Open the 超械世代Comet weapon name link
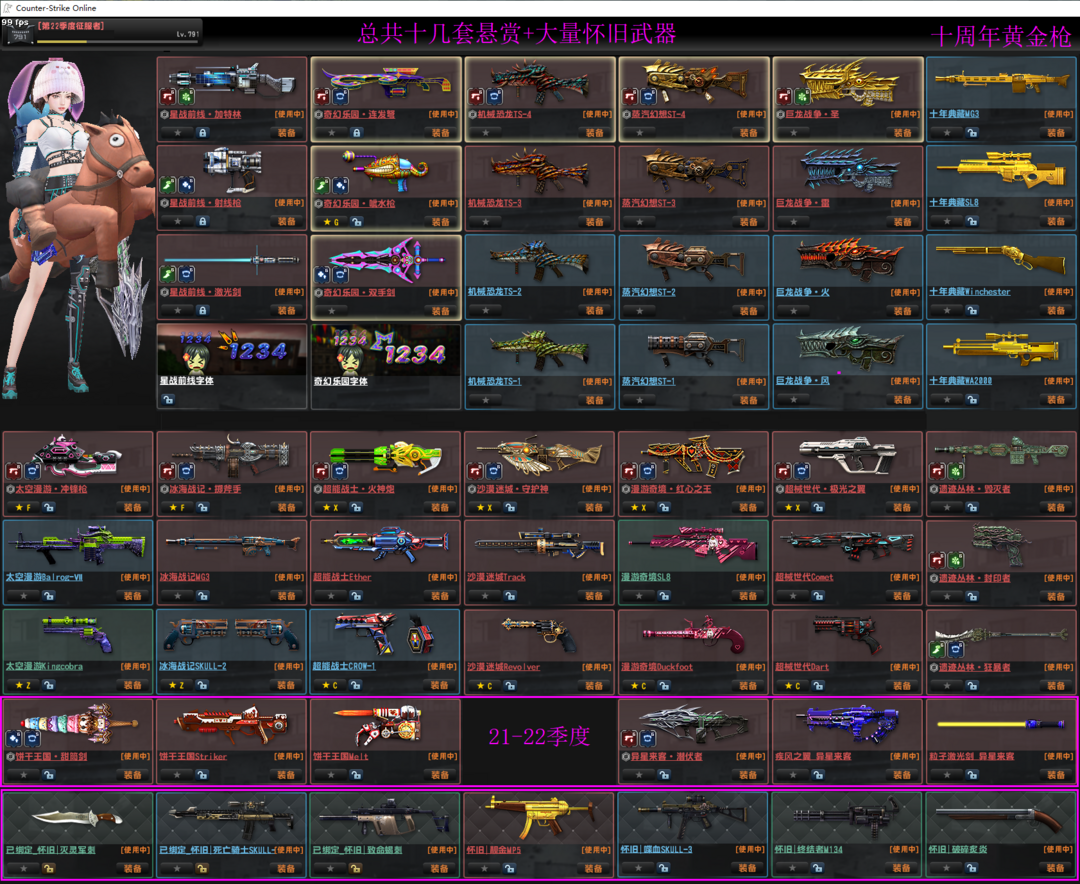 (x=804, y=577)
